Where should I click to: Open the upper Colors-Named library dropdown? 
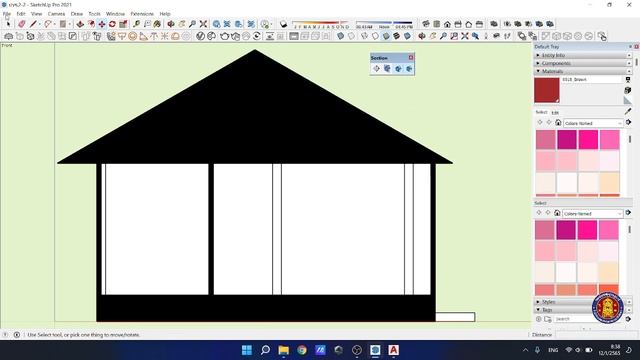click(593, 123)
